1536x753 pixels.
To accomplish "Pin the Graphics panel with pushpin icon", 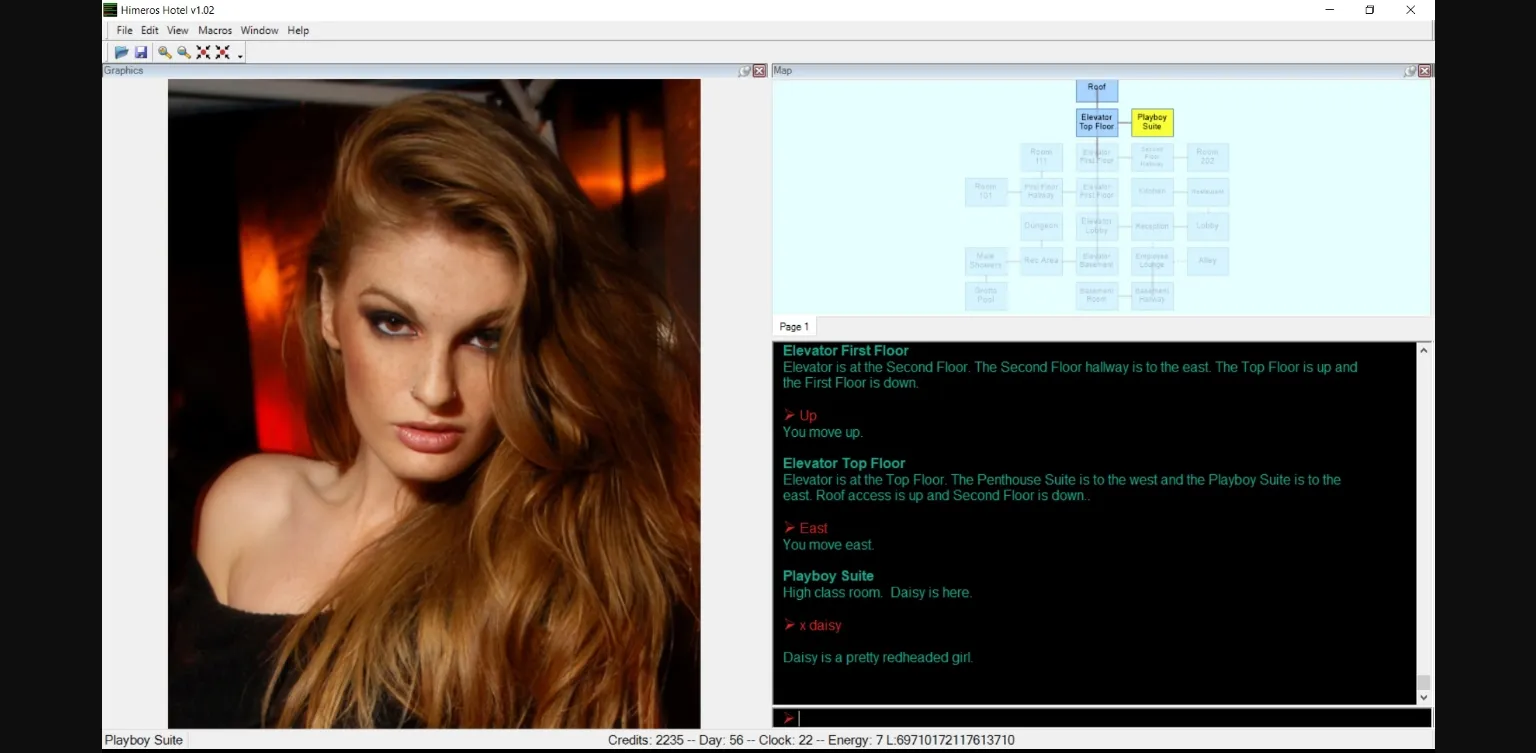I will (x=744, y=71).
